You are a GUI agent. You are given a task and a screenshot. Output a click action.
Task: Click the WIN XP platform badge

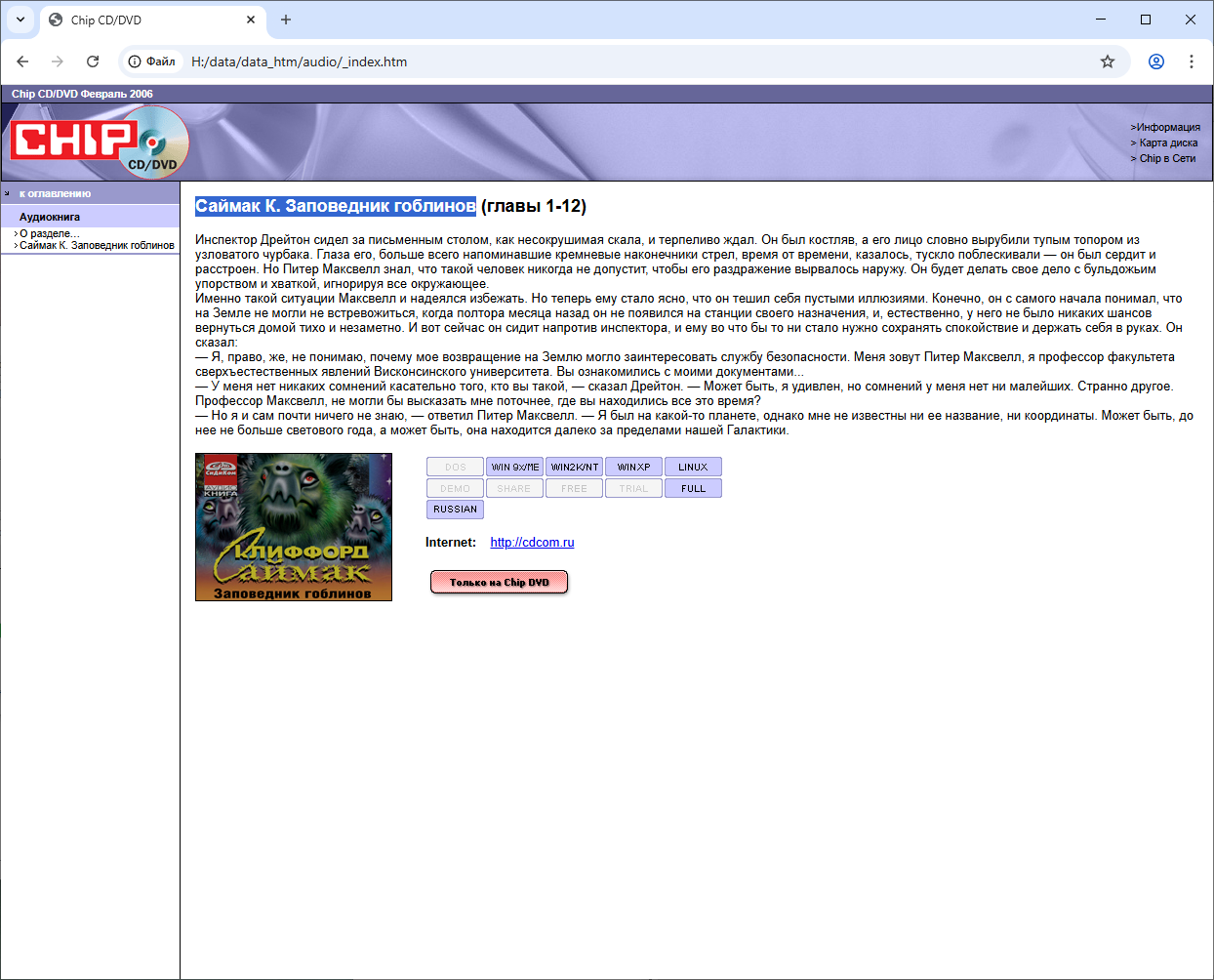[633, 467]
